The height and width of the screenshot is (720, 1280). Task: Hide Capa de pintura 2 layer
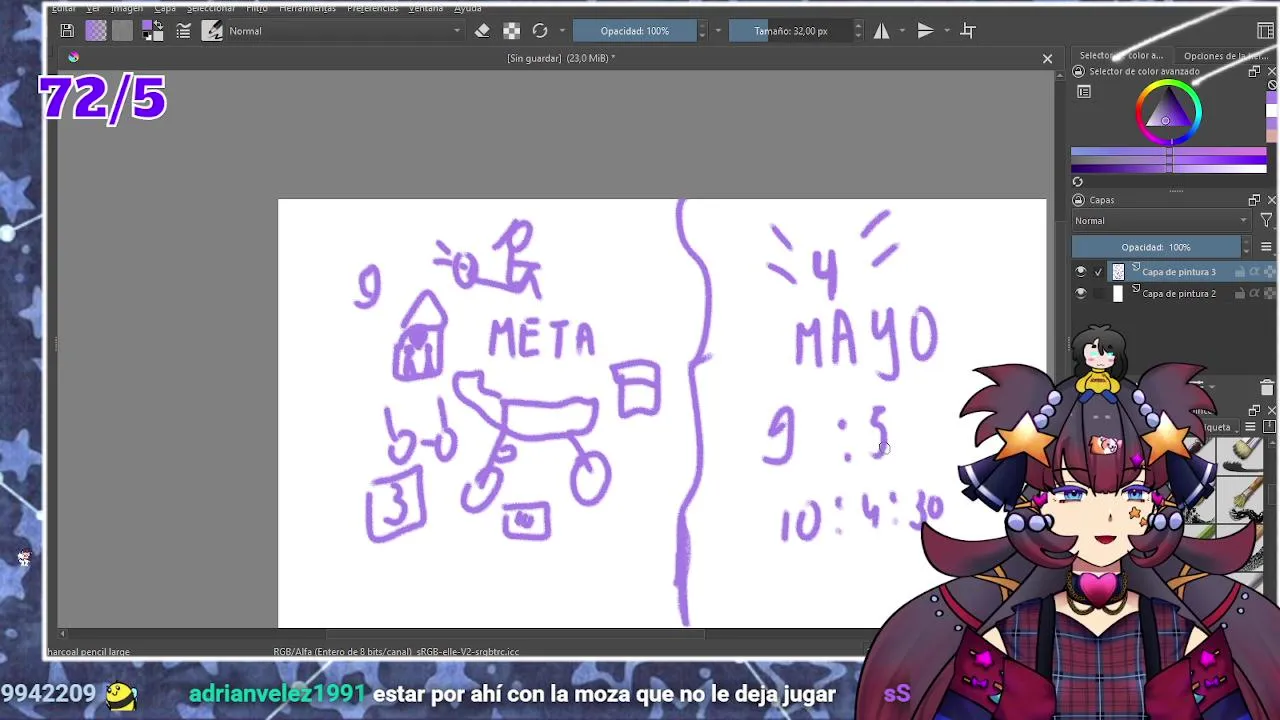point(1080,294)
